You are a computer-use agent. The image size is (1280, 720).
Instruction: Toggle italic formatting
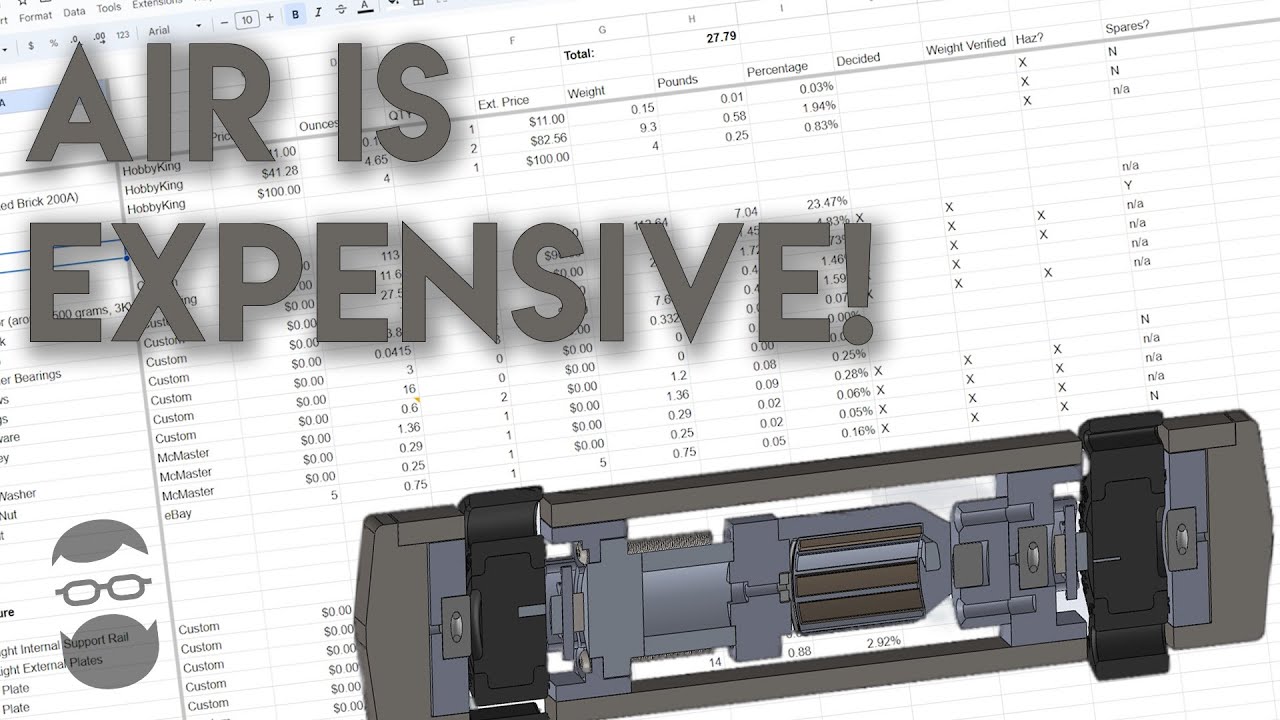coord(319,11)
